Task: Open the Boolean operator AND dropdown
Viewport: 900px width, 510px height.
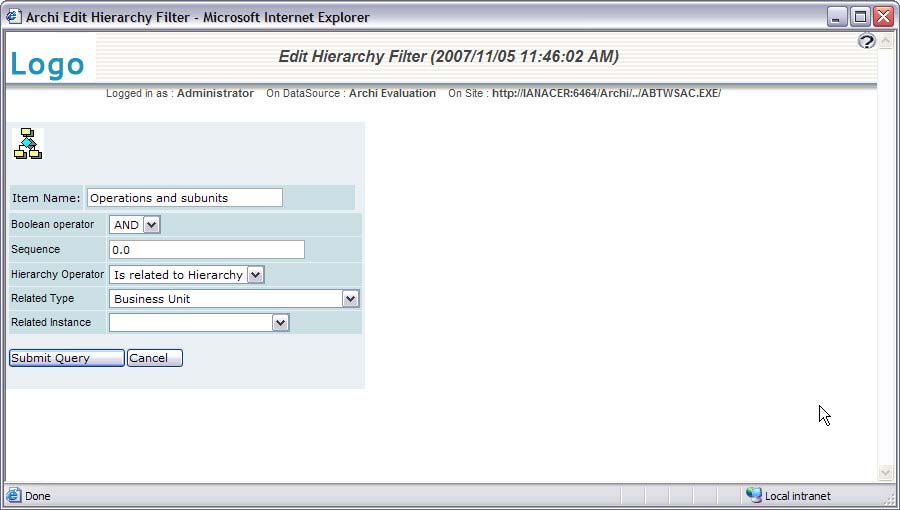Action: pyautogui.click(x=151, y=225)
